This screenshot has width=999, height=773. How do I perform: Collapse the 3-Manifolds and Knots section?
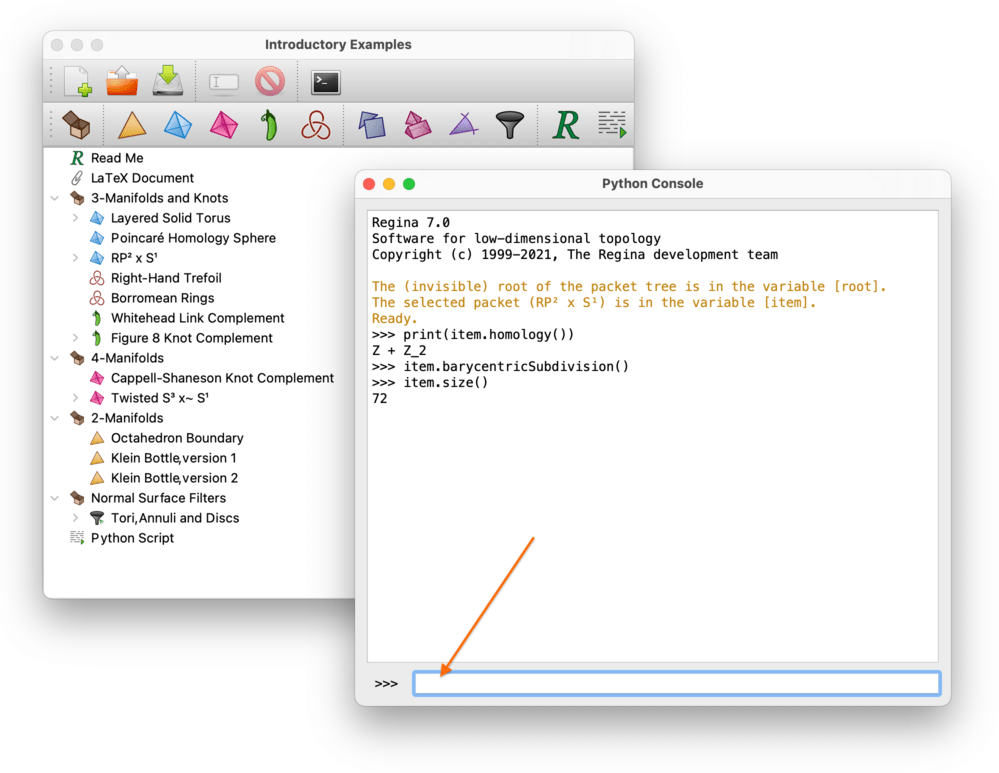click(x=55, y=198)
